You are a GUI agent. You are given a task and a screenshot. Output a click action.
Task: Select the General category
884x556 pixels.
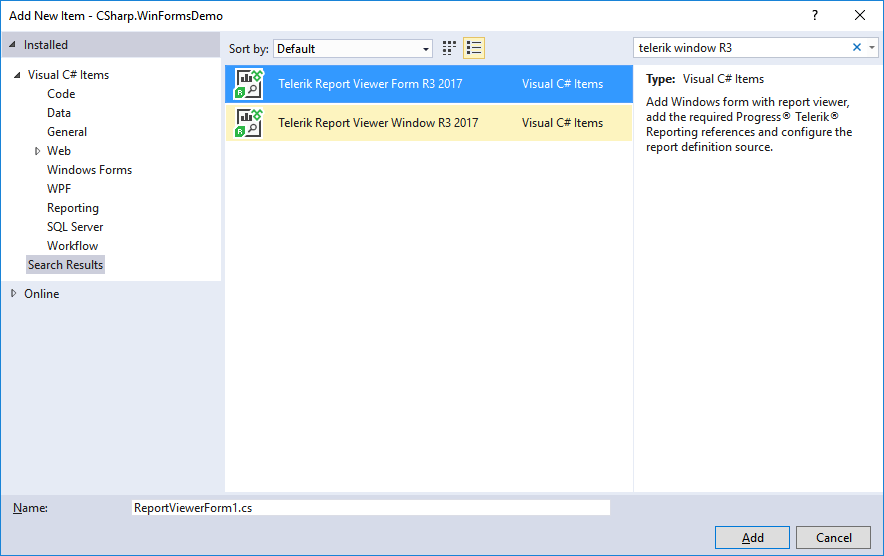pyautogui.click(x=67, y=131)
